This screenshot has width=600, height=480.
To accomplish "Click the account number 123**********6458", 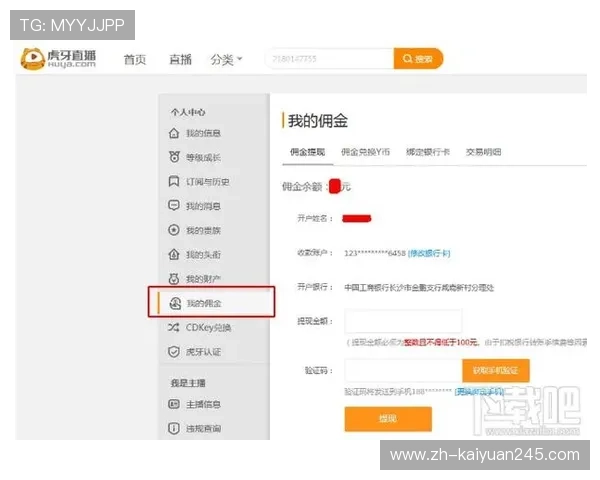I will click(x=375, y=253).
